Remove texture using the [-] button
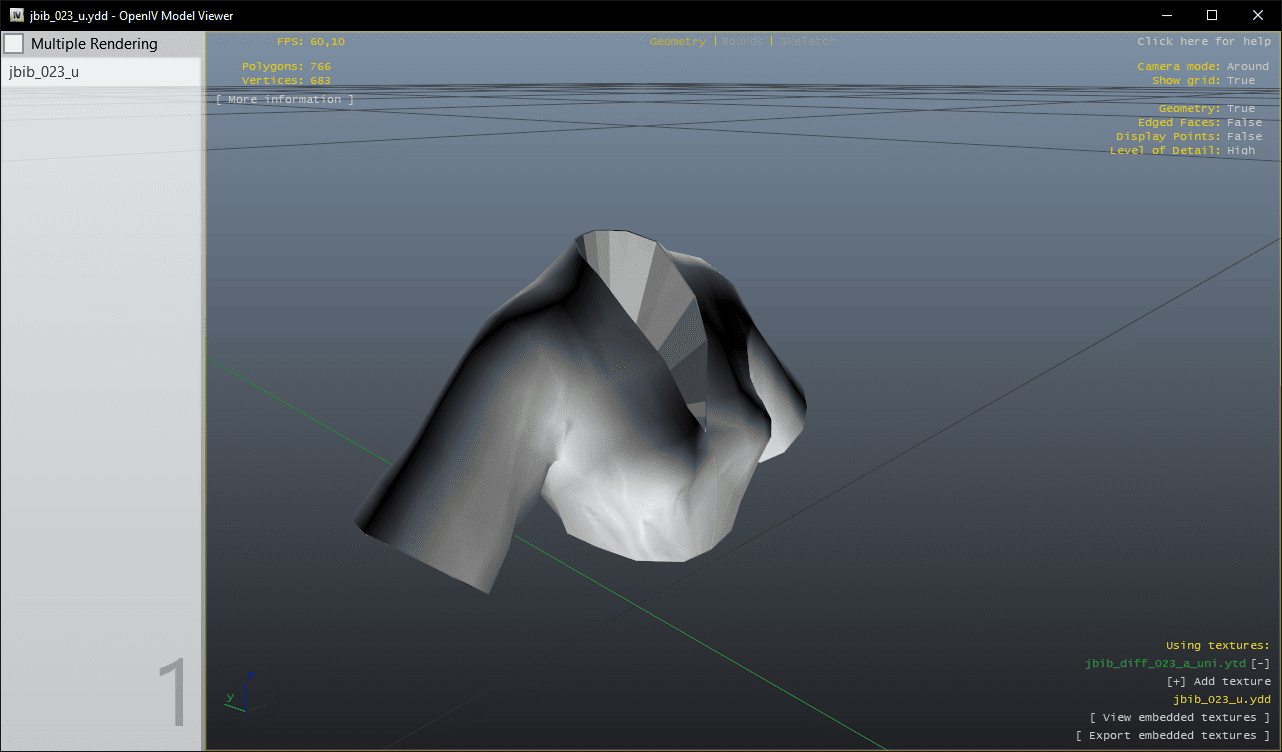The height and width of the screenshot is (752, 1282). pos(1261,664)
